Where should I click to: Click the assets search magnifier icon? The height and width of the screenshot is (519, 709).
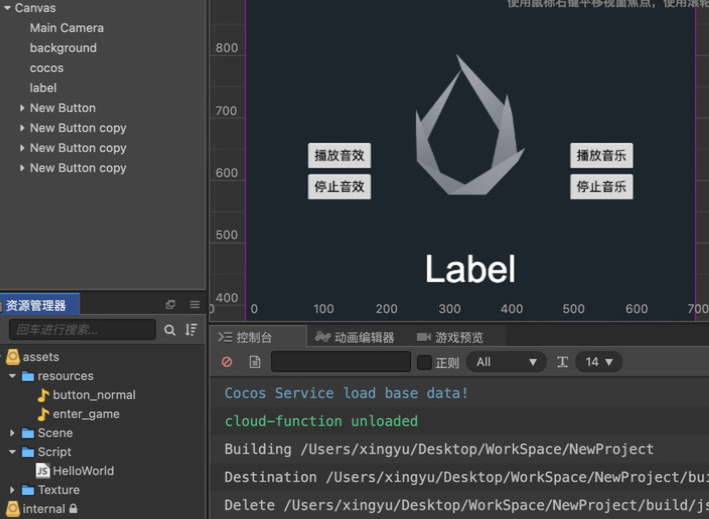point(170,330)
